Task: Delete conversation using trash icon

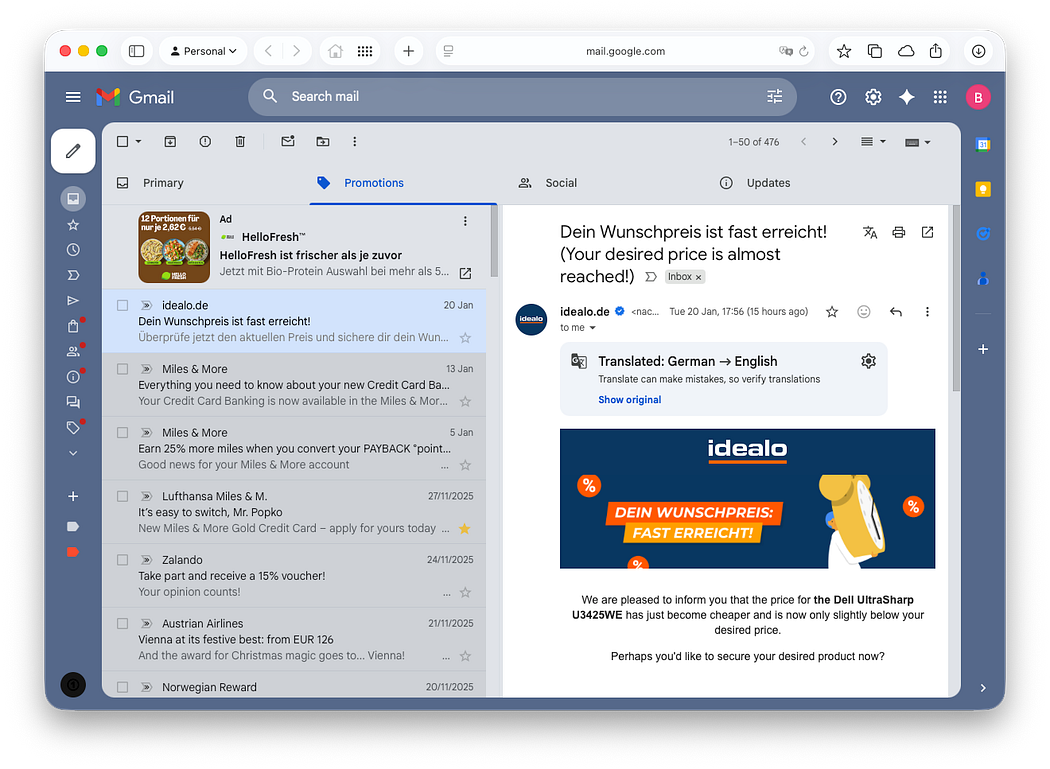Action: [240, 141]
